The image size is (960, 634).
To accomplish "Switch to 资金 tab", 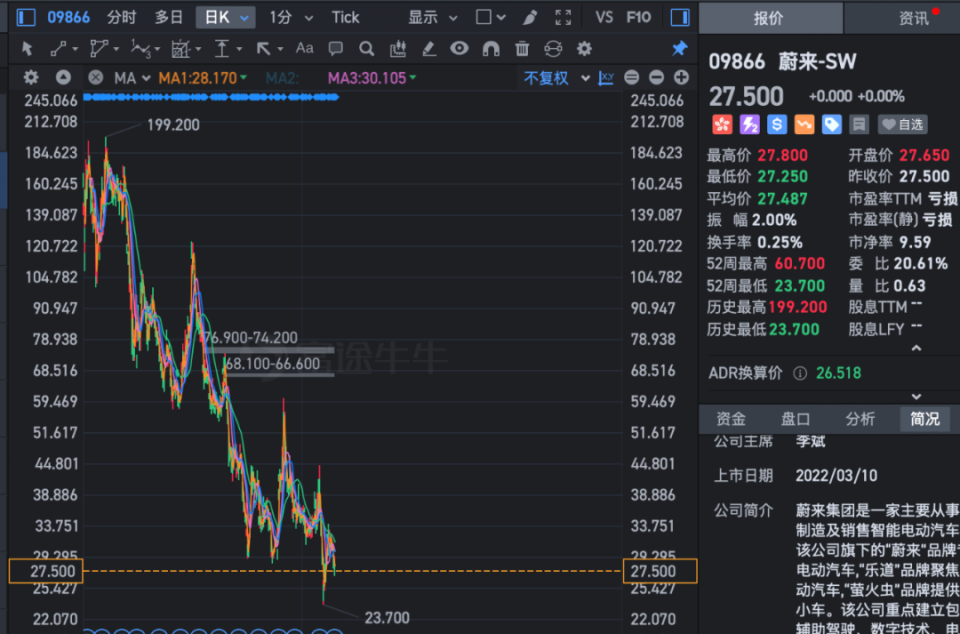I will 731,419.
